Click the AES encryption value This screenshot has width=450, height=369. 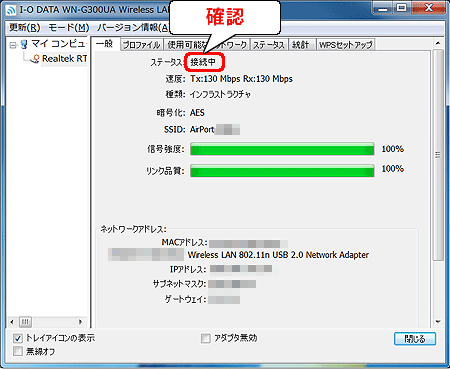(x=197, y=113)
